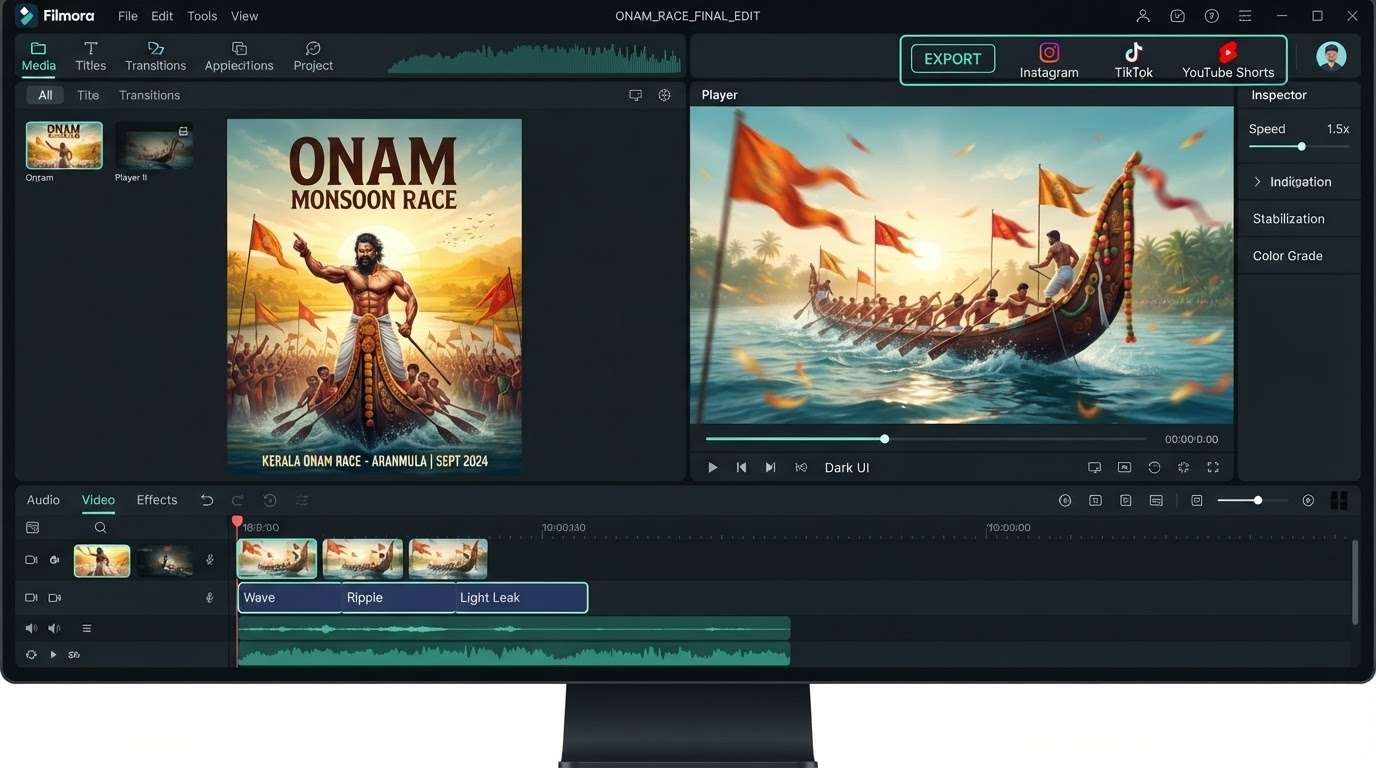Click the EXPORT button

point(952,59)
